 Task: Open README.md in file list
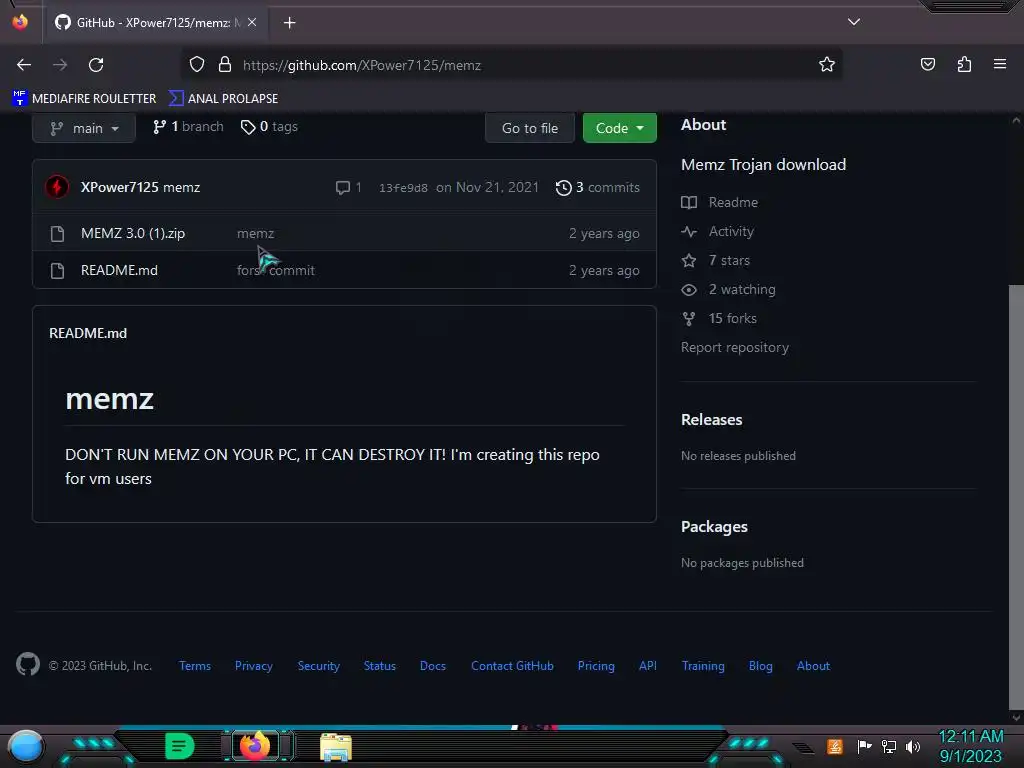(x=119, y=270)
